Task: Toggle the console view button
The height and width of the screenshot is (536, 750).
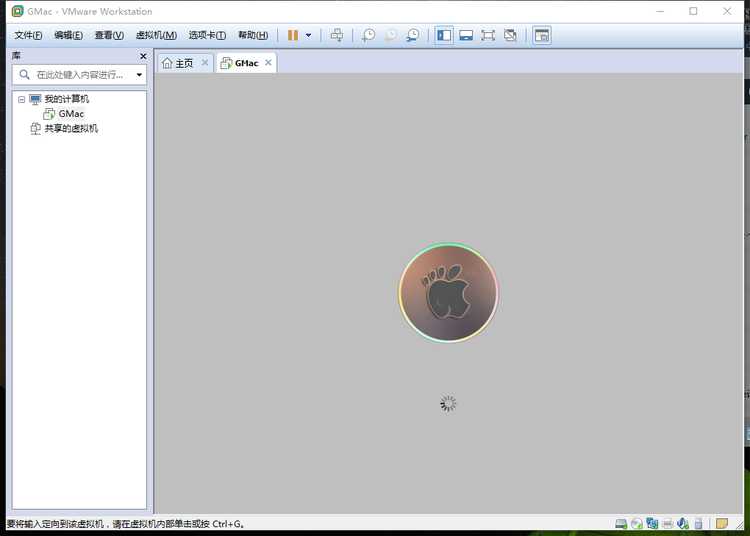Action: (541, 35)
